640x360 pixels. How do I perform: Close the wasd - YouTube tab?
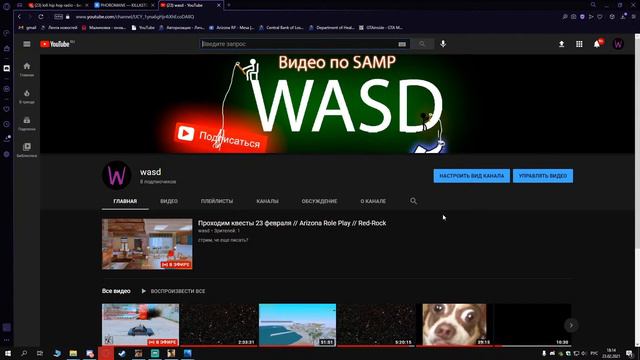pyautogui.click(x=219, y=5)
